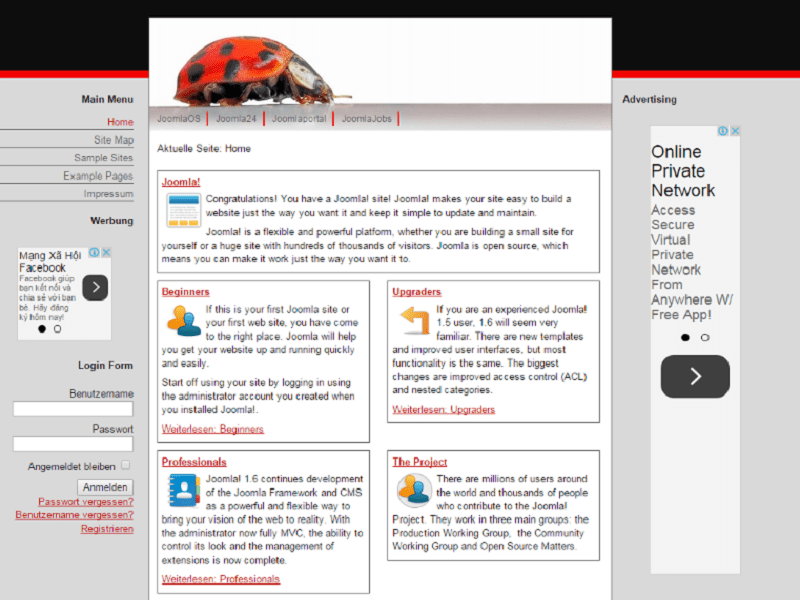The height and width of the screenshot is (600, 800).
Task: Click the Benutzername input field
Action: (73, 409)
